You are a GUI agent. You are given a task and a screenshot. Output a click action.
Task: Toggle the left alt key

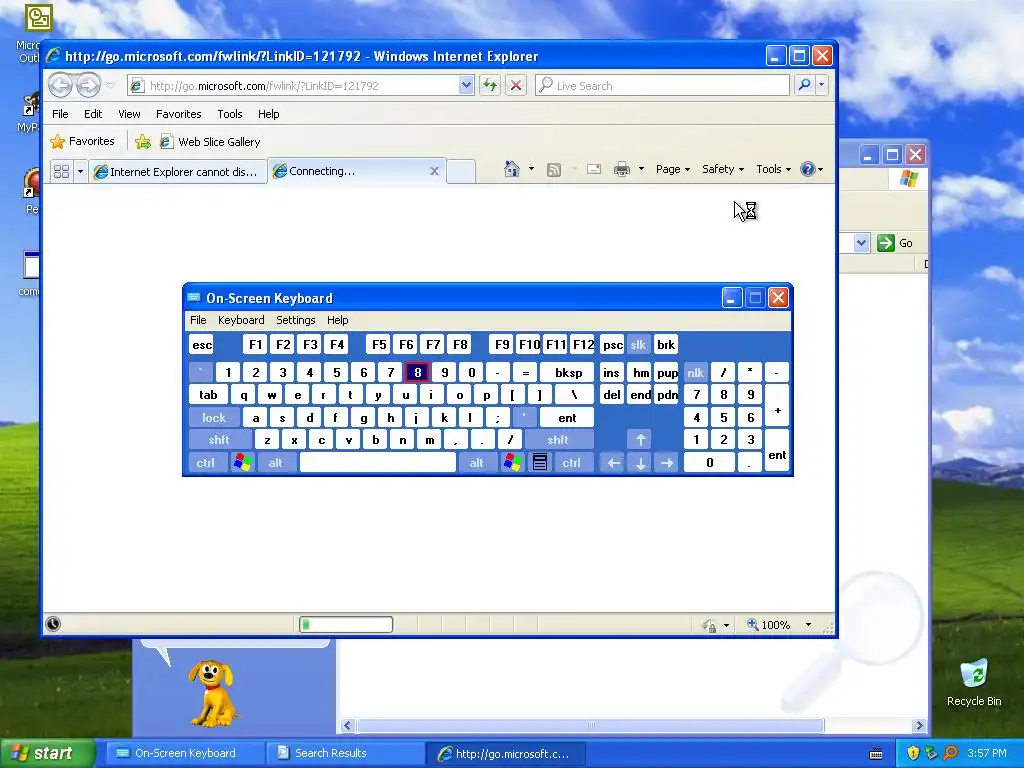(x=276, y=462)
